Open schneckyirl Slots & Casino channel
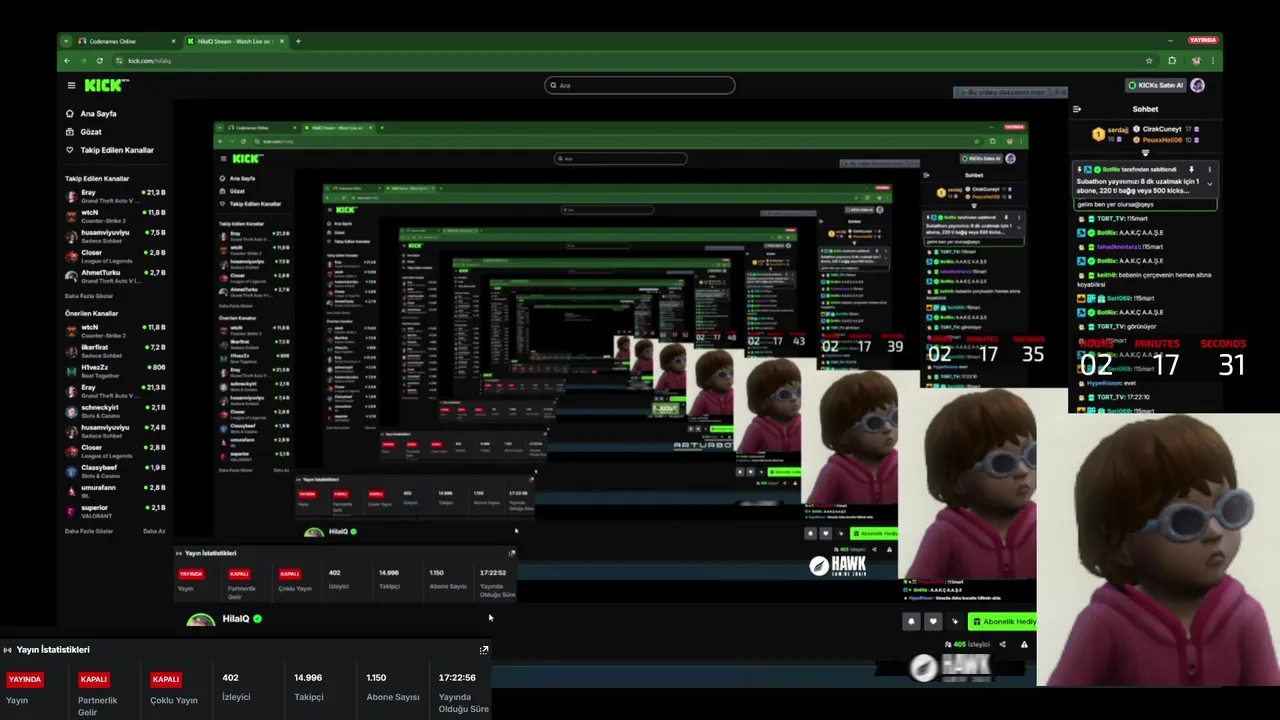This screenshot has width=1280, height=720. point(115,411)
